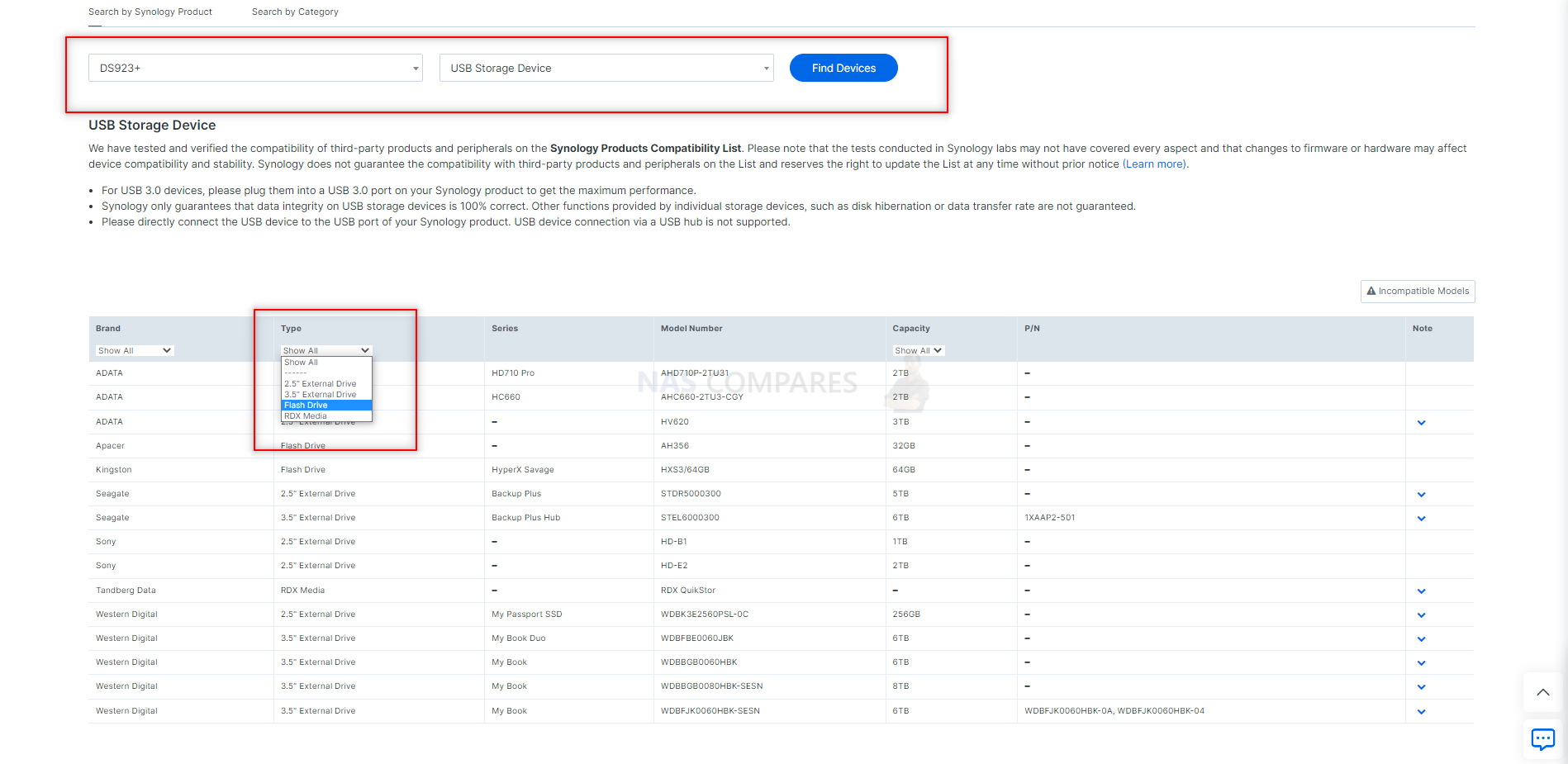1568x764 pixels.
Task: Open the DS923+ product dropdown
Action: pos(255,68)
